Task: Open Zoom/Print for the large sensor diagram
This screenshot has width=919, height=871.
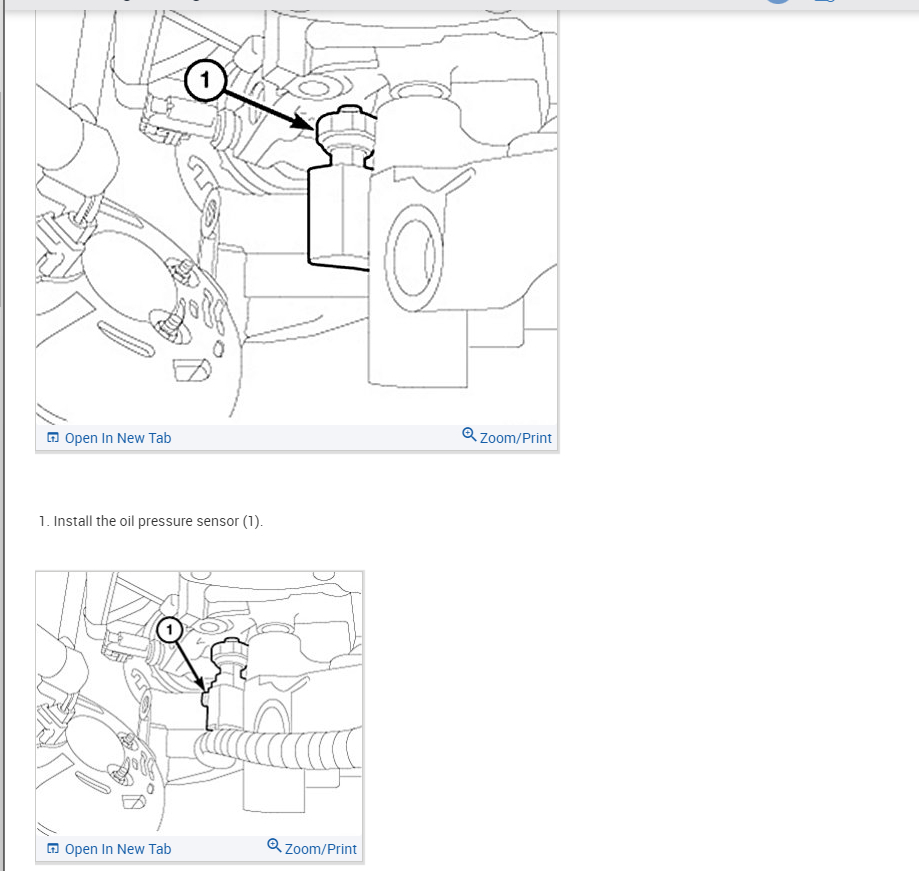Action: coord(507,437)
